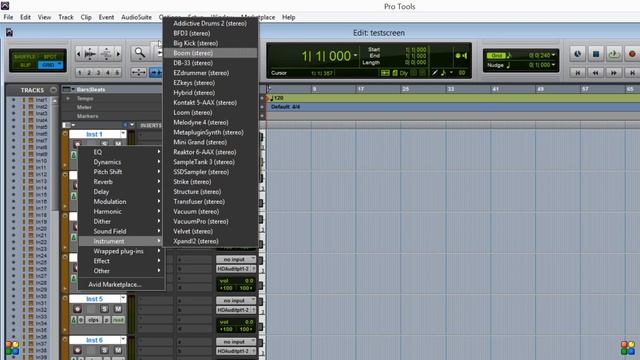The height and width of the screenshot is (360, 640).
Task: Expand the Reverb plug-in submenu
Action: click(121, 182)
